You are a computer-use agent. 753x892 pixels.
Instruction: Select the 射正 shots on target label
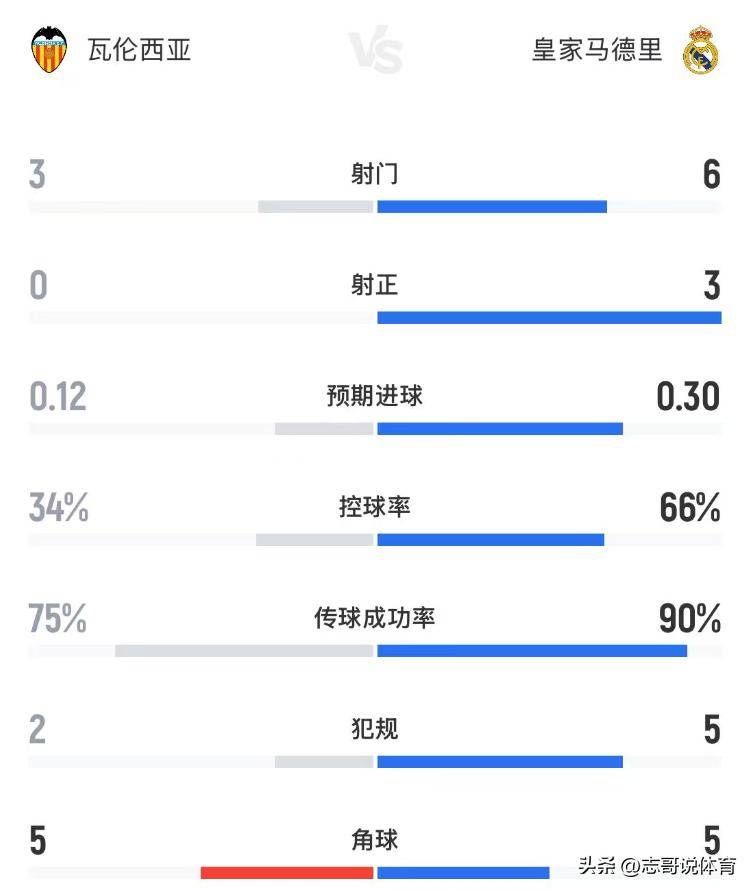375,285
